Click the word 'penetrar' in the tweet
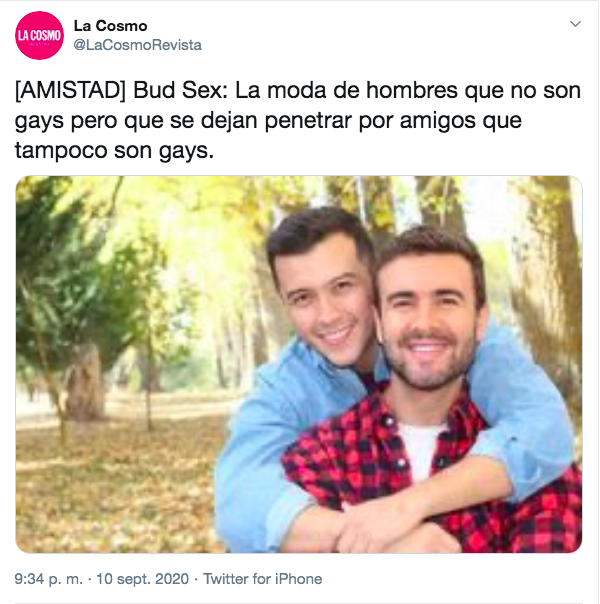600x604 pixels. 308,121
